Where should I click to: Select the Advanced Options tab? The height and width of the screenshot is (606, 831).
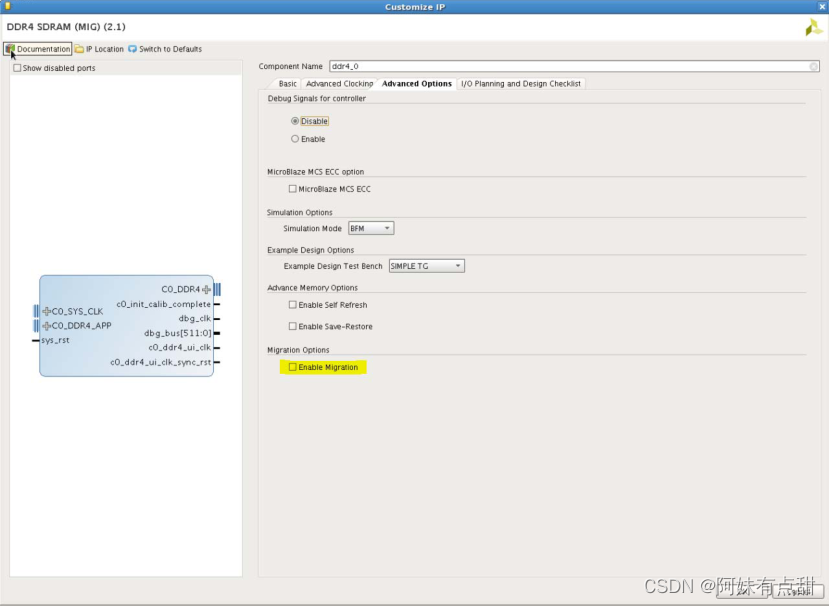[417, 84]
